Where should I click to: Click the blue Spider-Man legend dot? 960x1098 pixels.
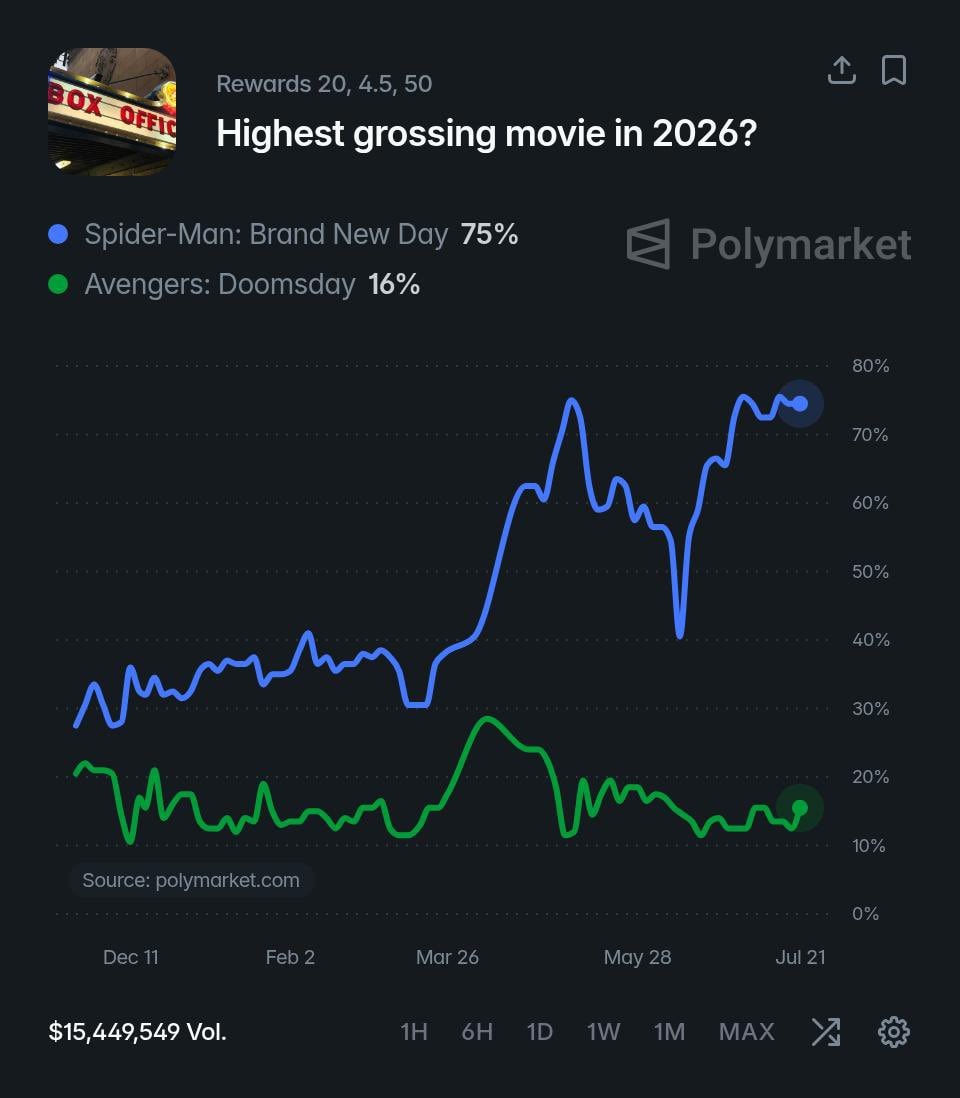pos(58,234)
